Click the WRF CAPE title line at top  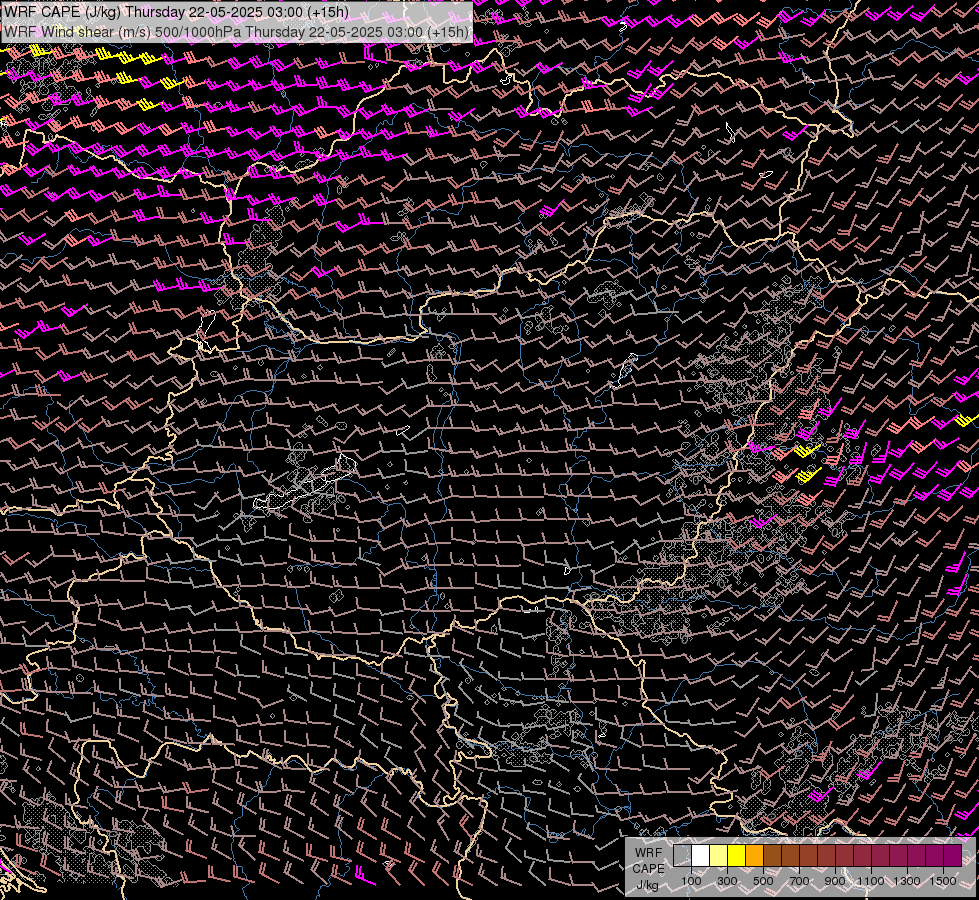point(177,12)
